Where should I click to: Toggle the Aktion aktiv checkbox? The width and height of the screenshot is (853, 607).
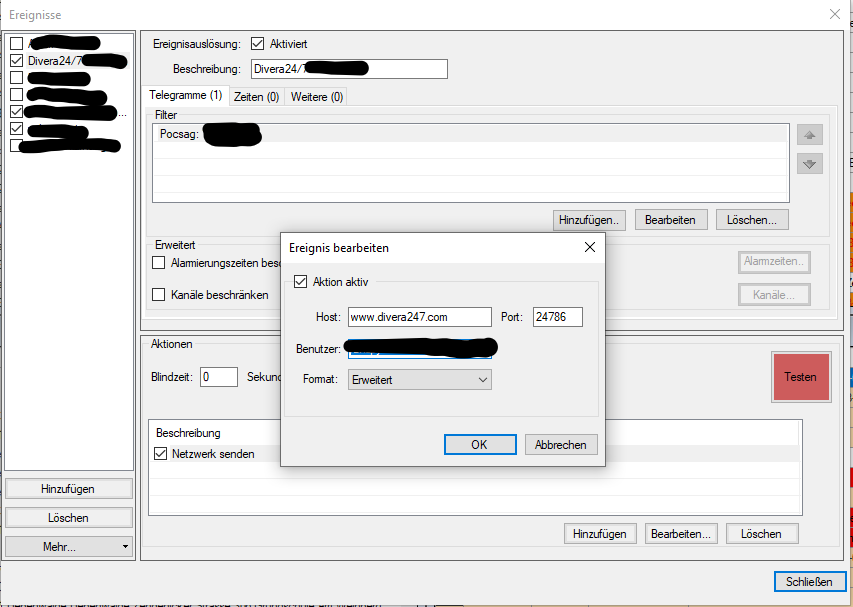[300, 282]
